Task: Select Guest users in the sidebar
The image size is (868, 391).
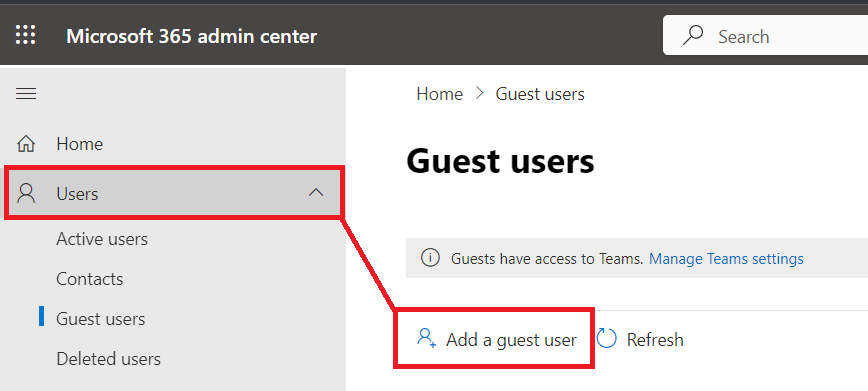Action: [x=101, y=319]
